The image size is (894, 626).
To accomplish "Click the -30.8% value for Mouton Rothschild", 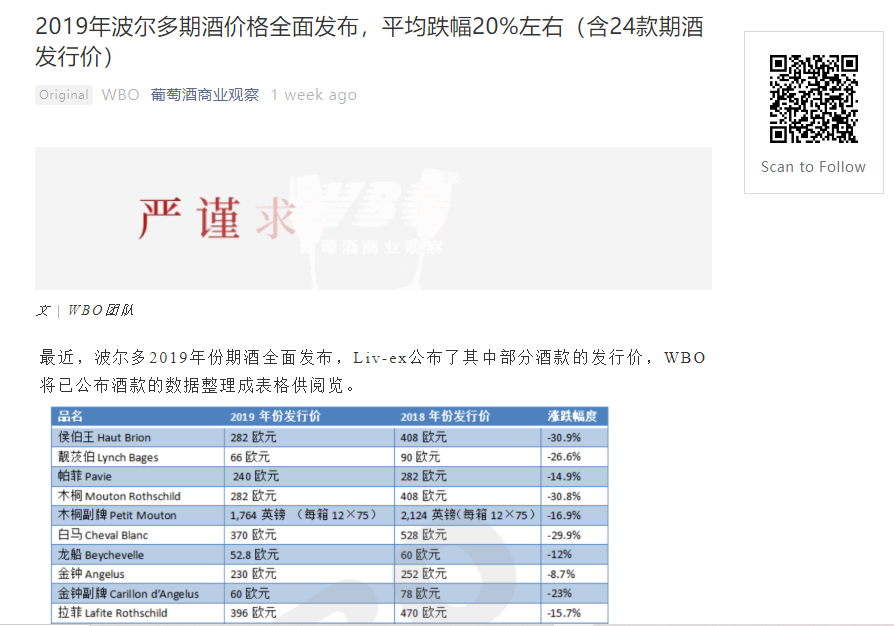I will click(564, 497).
